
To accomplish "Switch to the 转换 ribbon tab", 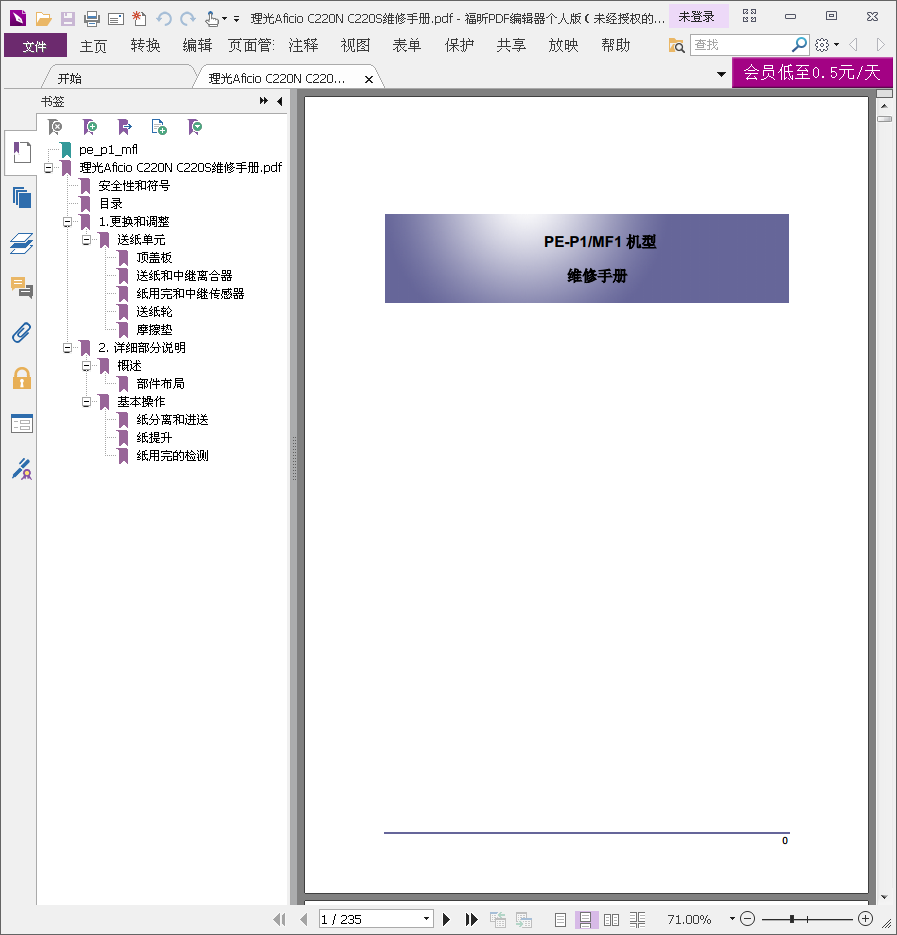I will (x=146, y=46).
